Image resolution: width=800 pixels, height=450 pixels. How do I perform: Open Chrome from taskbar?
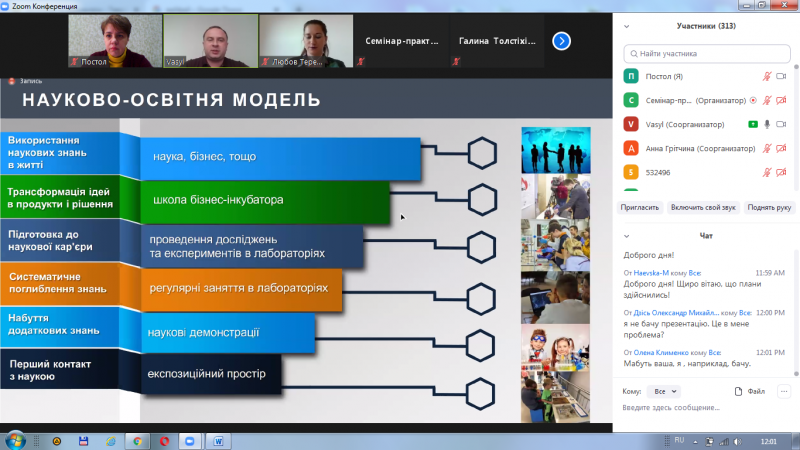coord(137,441)
